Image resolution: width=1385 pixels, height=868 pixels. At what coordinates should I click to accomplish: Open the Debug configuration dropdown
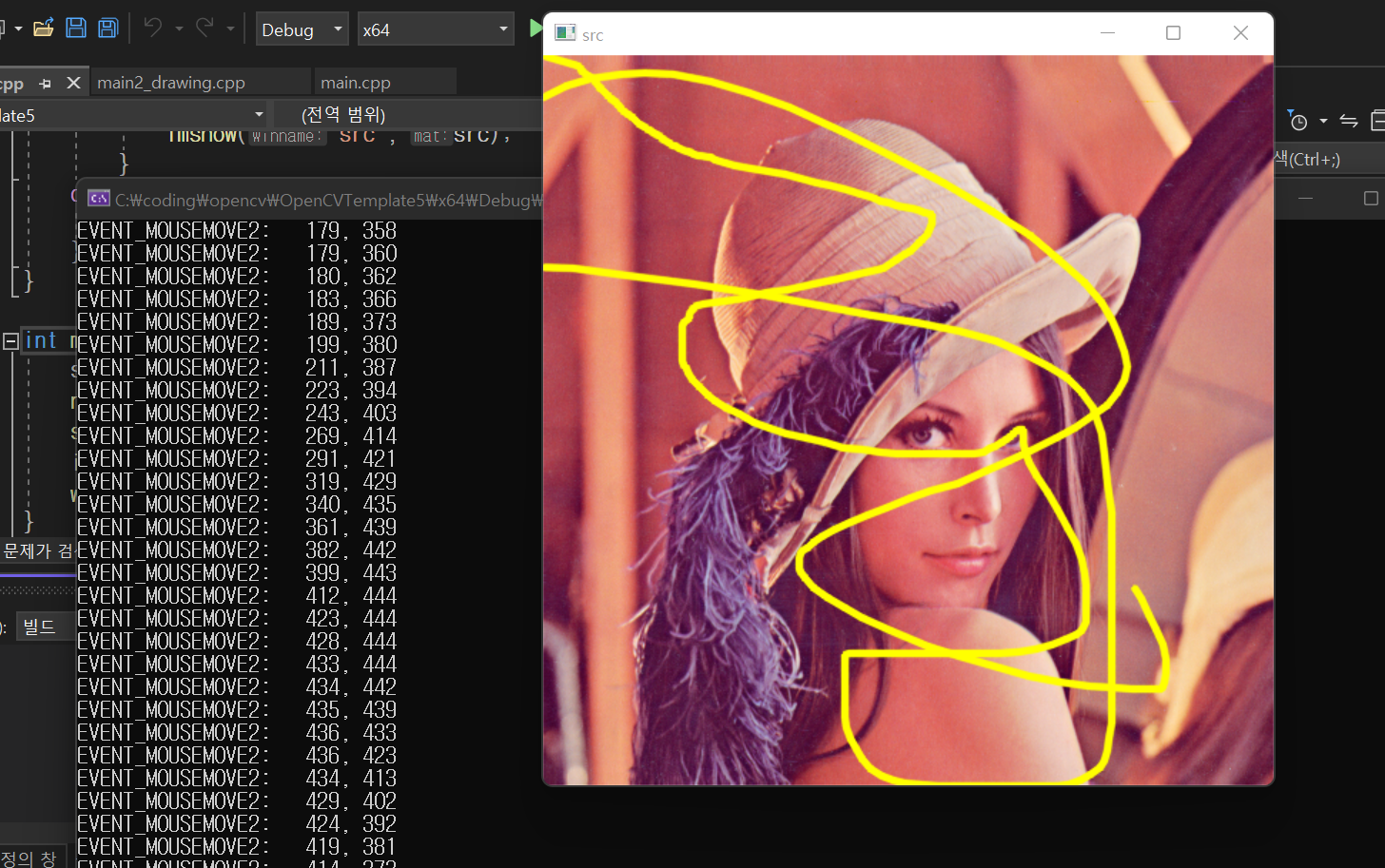[x=302, y=29]
